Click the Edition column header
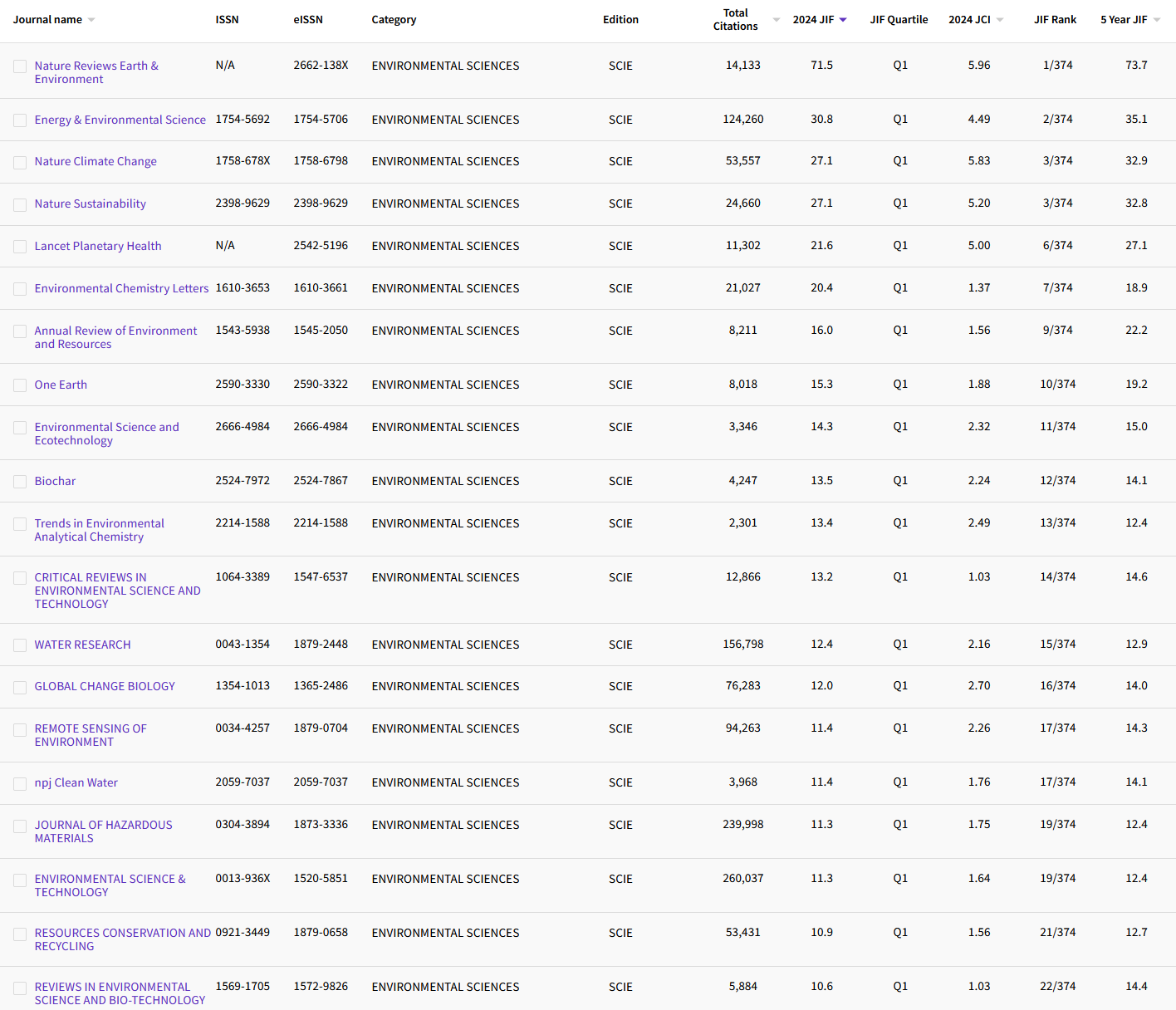 pyautogui.click(x=620, y=20)
